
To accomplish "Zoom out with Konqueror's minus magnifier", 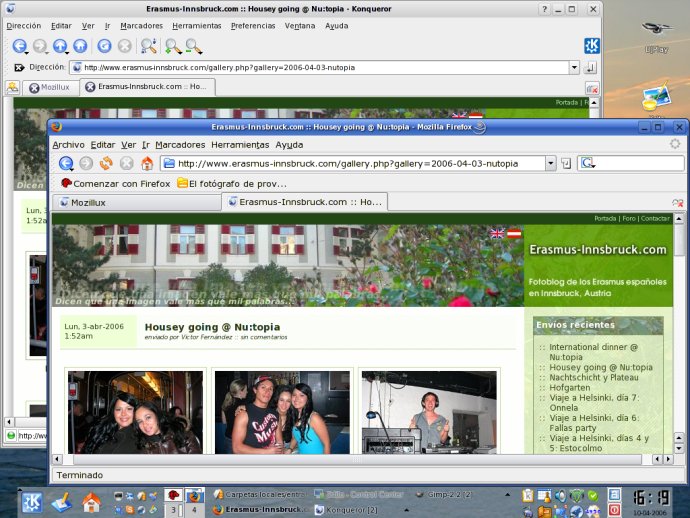I will (x=193, y=46).
